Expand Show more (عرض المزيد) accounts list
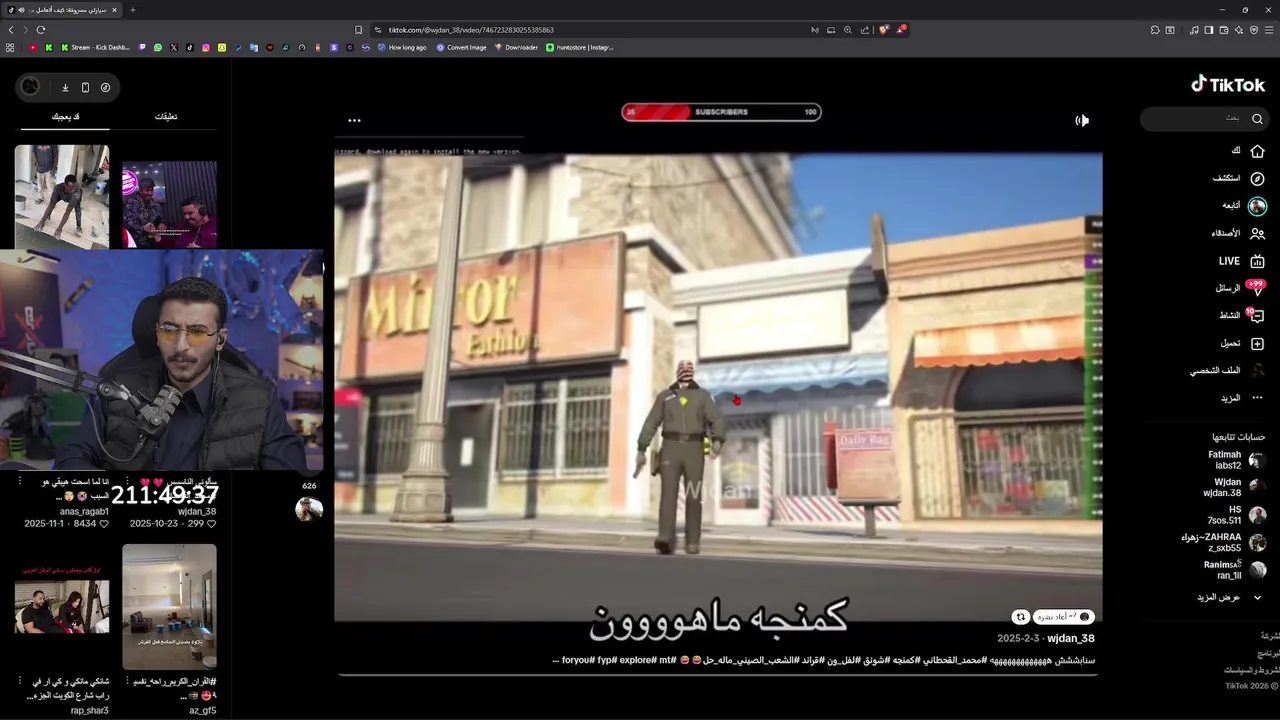The height and width of the screenshot is (720, 1280). 1229,597
